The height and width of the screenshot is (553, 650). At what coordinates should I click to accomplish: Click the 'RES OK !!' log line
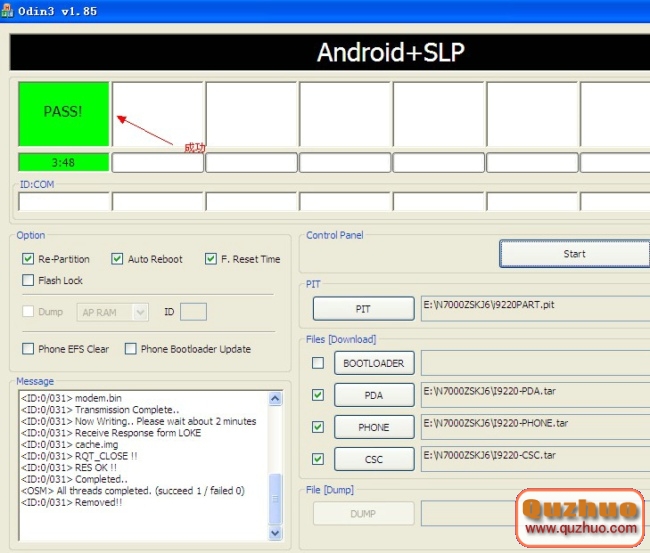69,468
